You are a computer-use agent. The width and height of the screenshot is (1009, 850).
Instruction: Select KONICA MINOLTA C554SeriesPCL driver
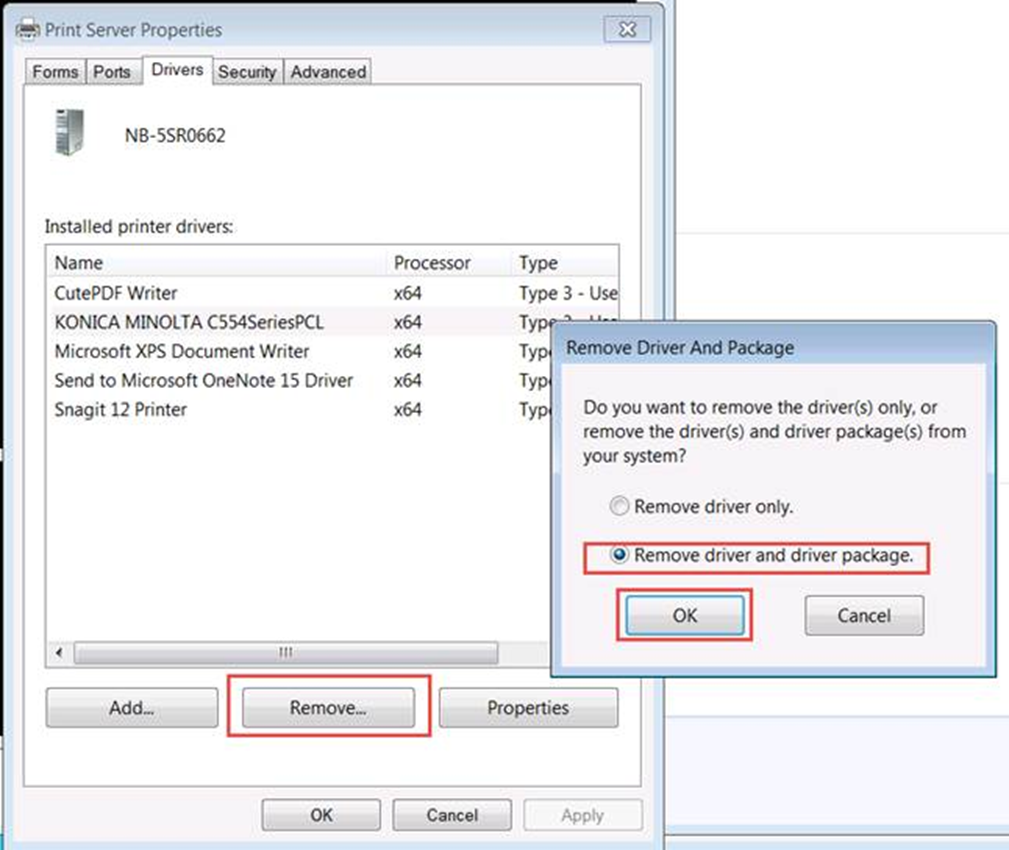(x=189, y=323)
